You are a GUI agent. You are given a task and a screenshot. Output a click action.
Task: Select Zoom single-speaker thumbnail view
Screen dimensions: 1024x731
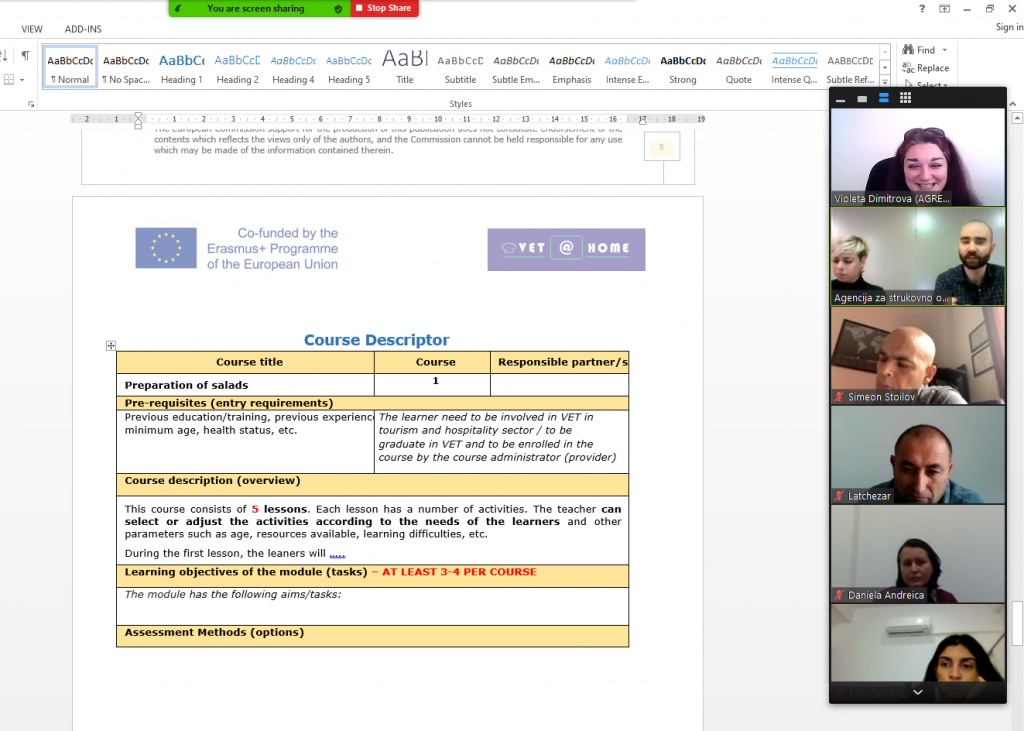pyautogui.click(x=861, y=98)
